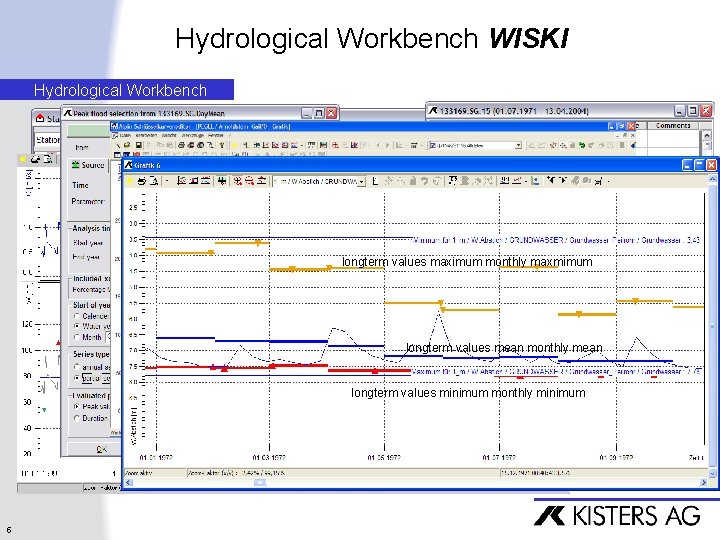Select the annual series radio button

click(x=77, y=367)
